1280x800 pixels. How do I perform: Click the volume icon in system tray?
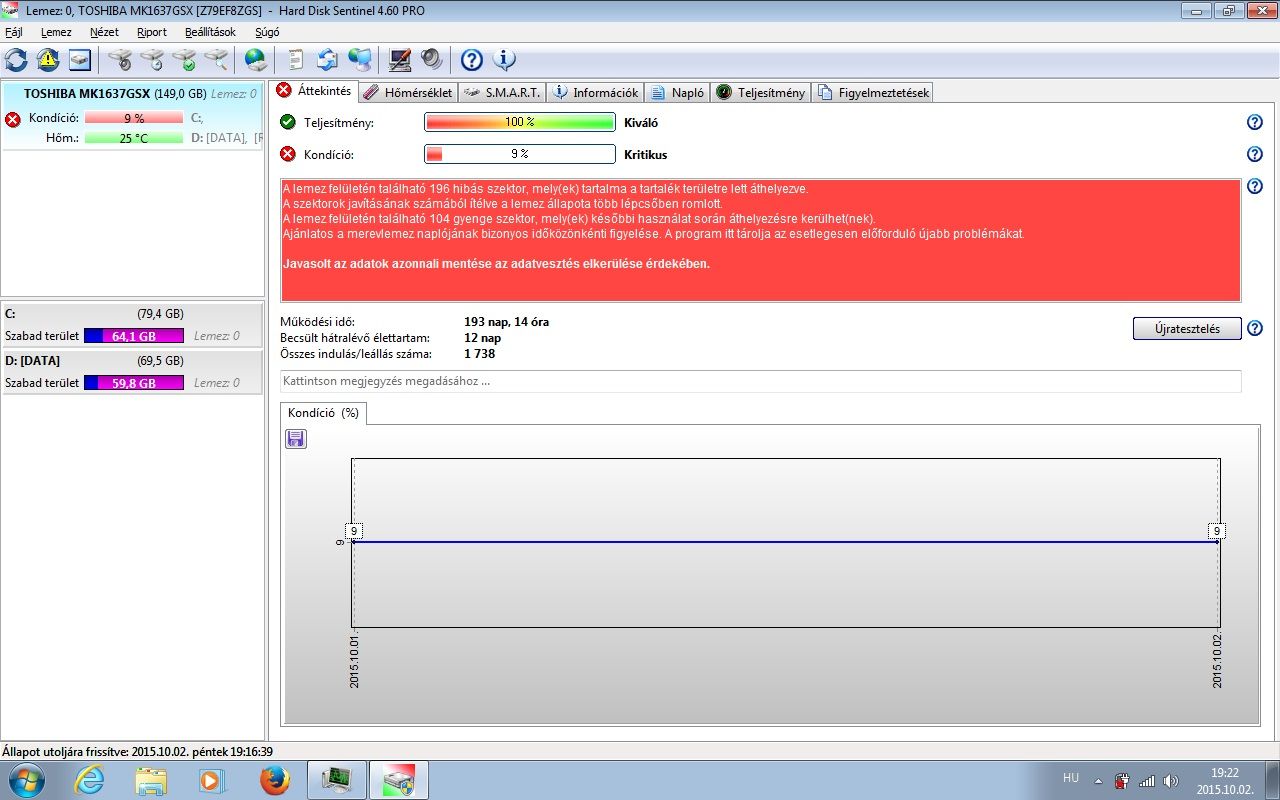[1171, 780]
